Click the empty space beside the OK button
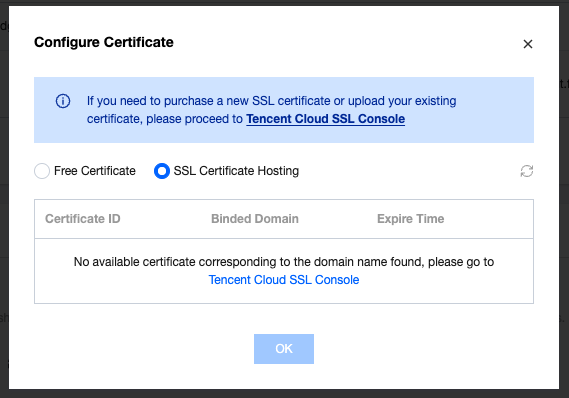Screen dimensions: 569x398 click(417, 349)
